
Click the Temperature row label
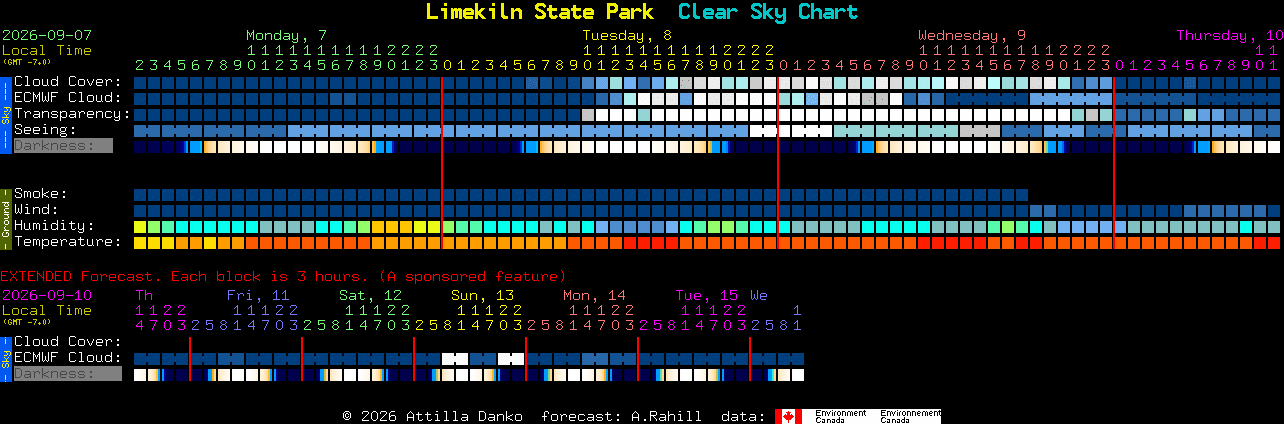coord(68,242)
